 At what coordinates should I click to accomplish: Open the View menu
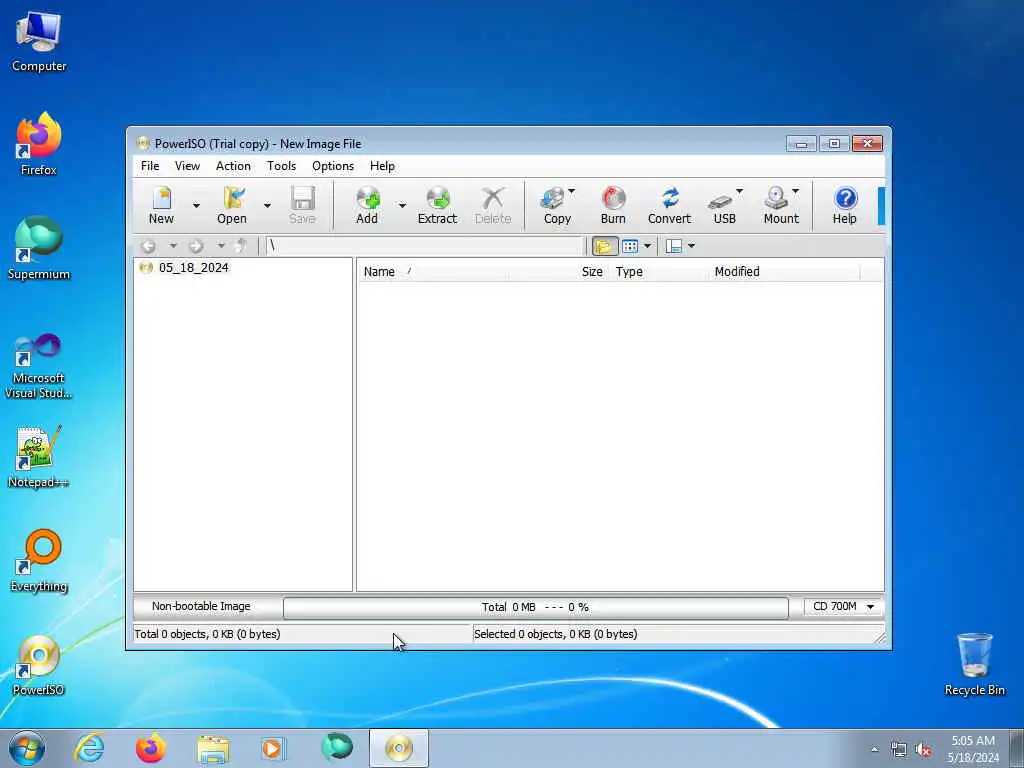(x=187, y=166)
